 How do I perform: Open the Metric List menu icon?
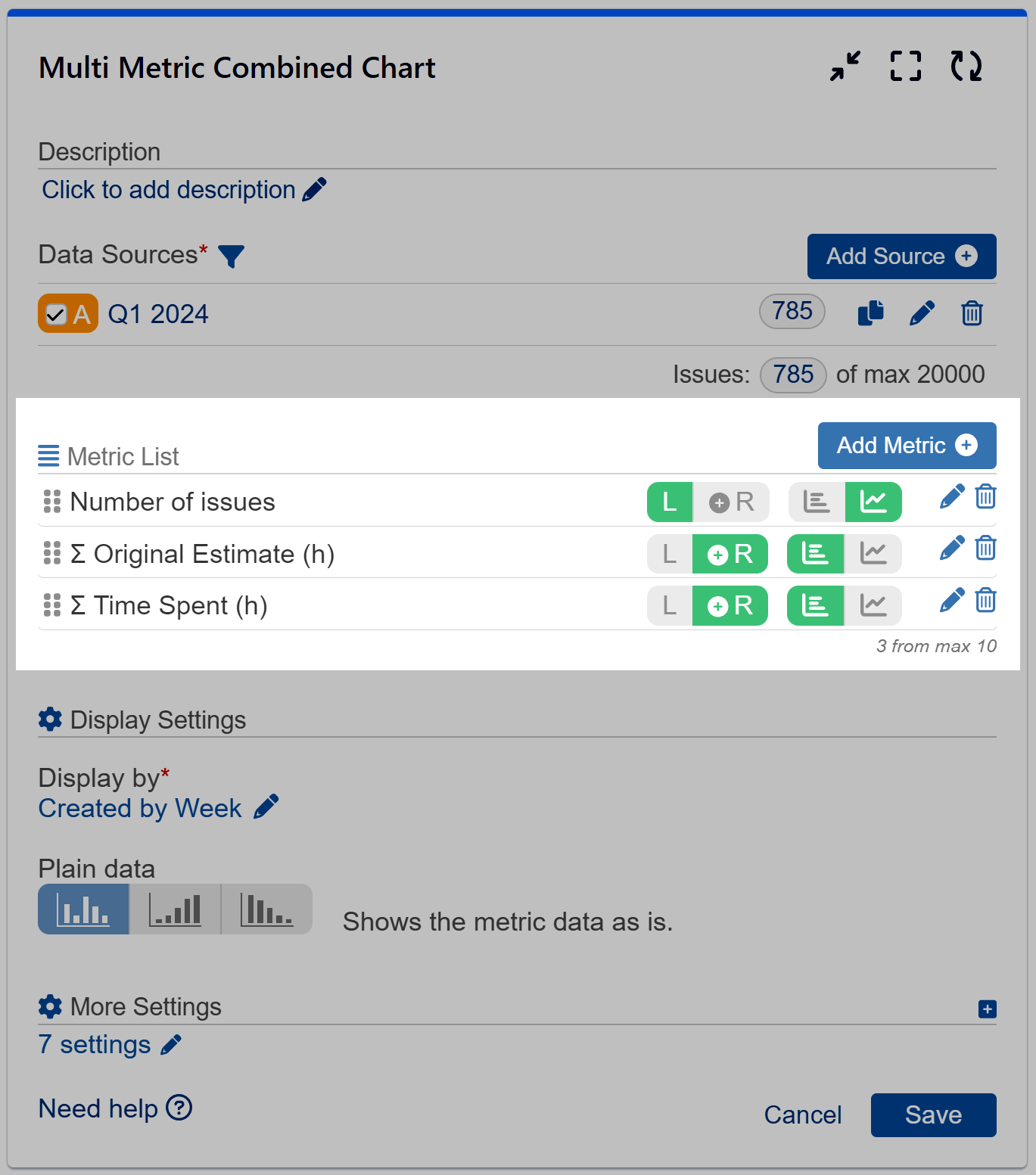[x=48, y=455]
